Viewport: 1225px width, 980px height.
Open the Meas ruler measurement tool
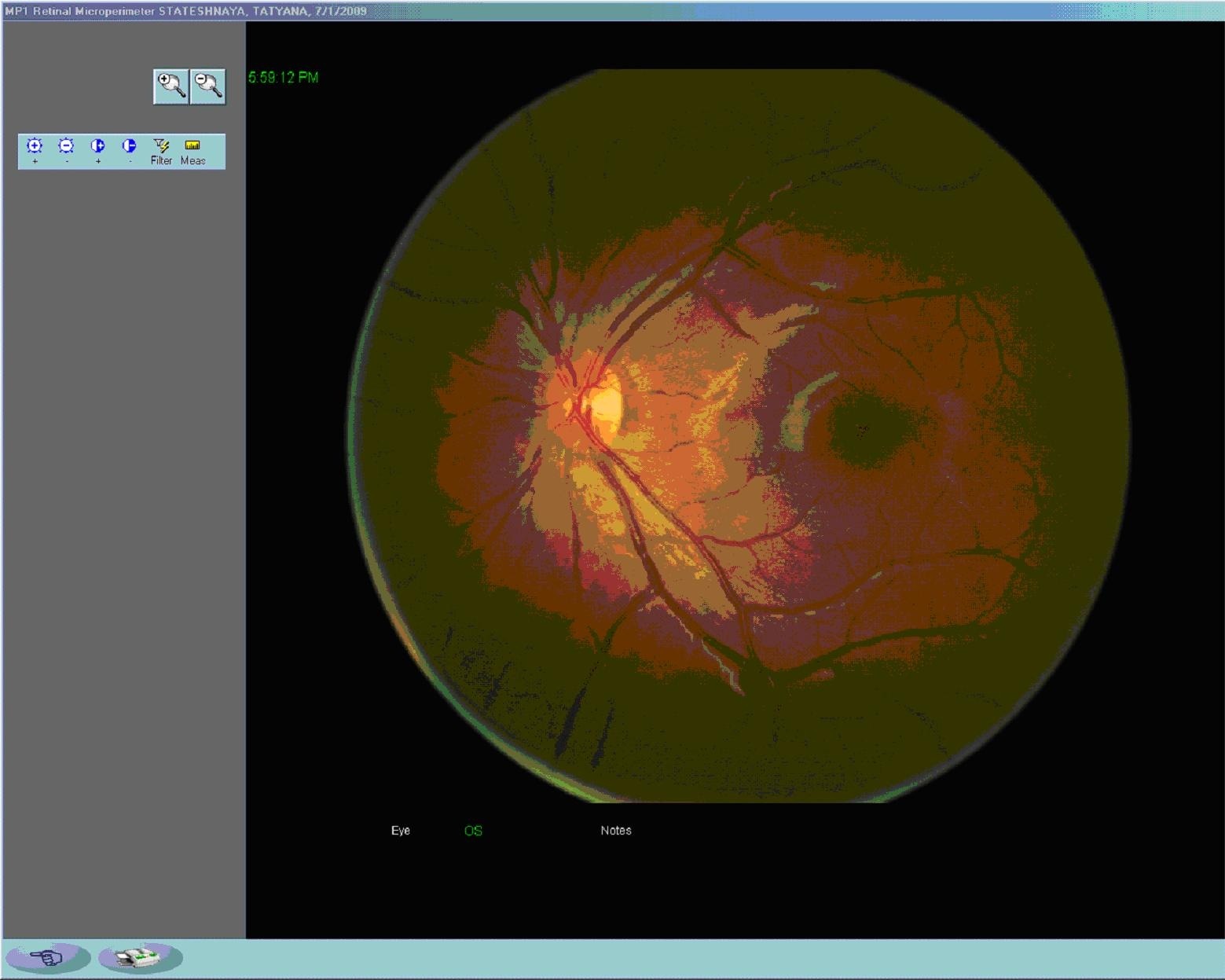click(x=193, y=151)
